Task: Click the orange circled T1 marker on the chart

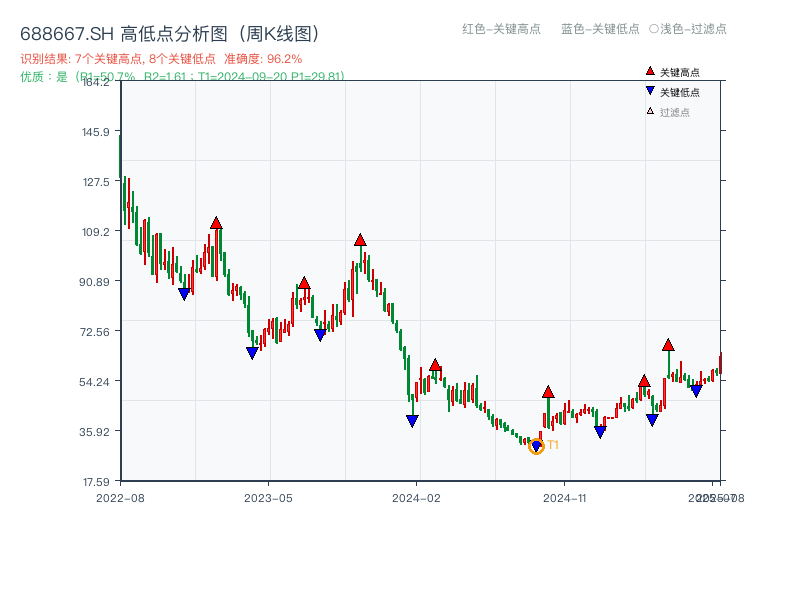Action: [x=536, y=448]
